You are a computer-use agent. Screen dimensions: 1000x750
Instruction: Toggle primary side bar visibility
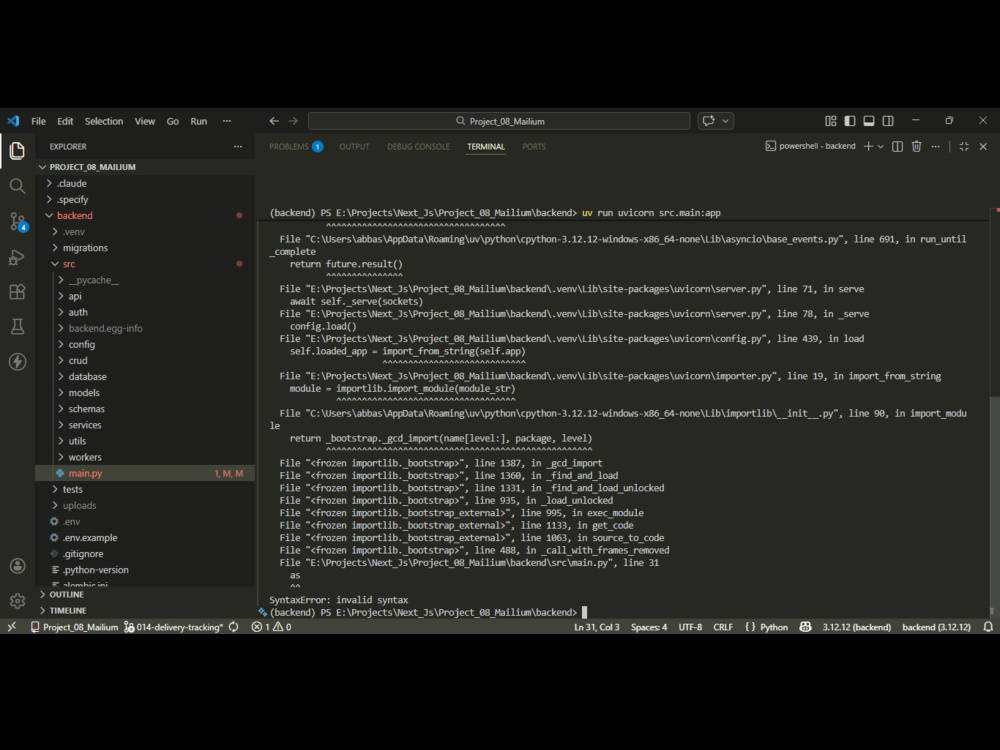(849, 121)
